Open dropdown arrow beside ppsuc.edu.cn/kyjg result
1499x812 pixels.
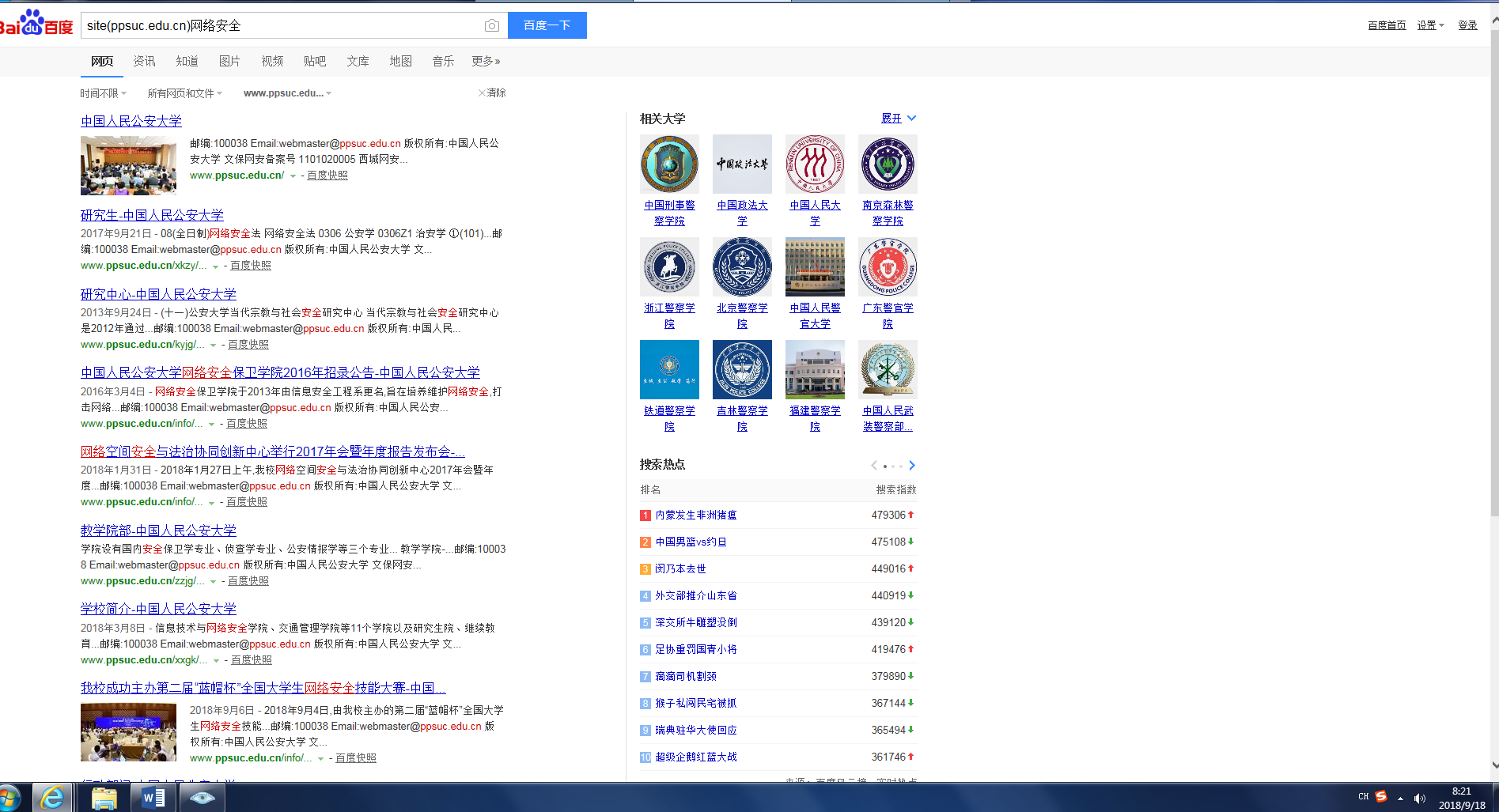[213, 346]
